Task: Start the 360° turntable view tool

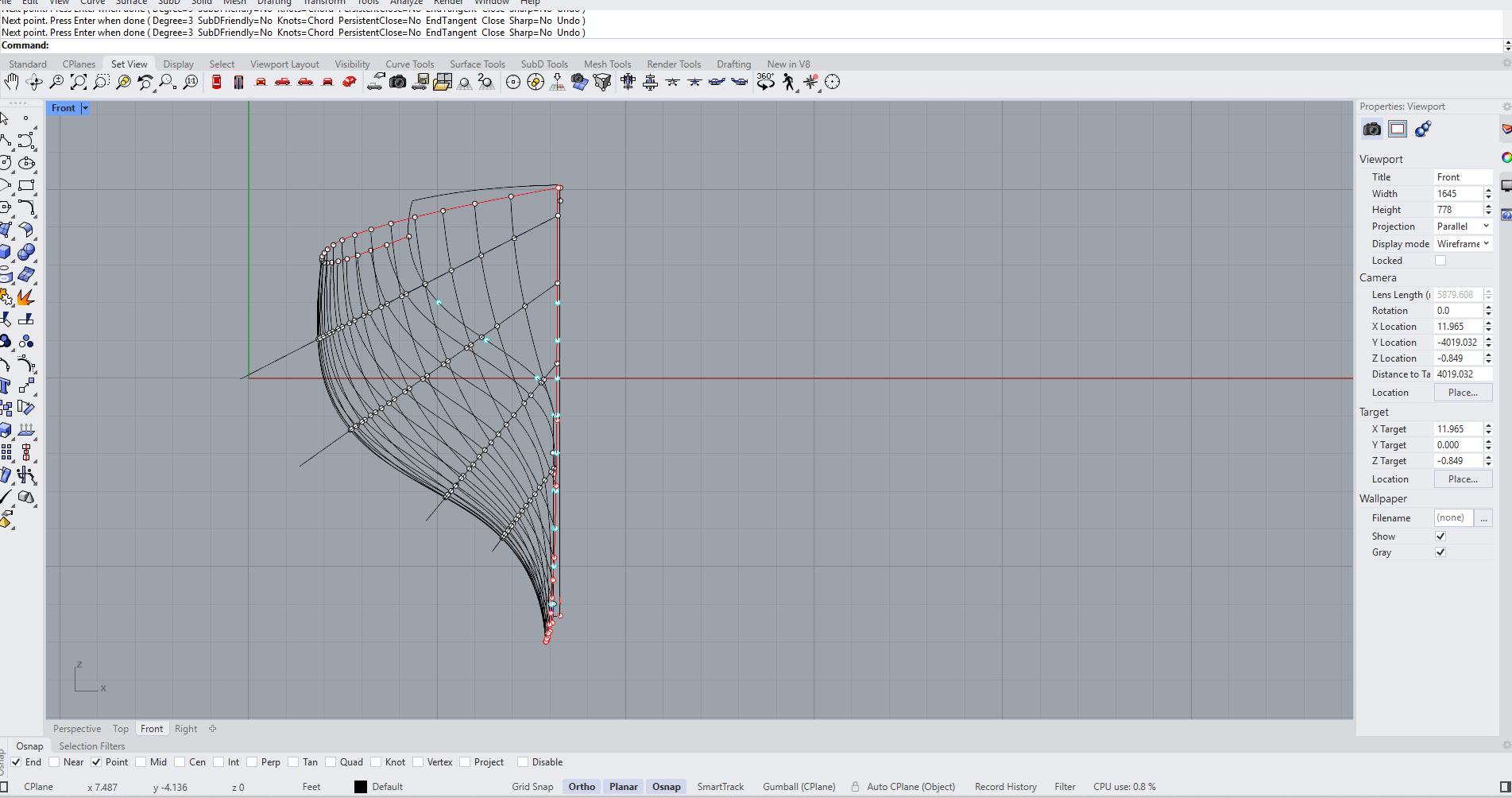Action: tap(765, 82)
